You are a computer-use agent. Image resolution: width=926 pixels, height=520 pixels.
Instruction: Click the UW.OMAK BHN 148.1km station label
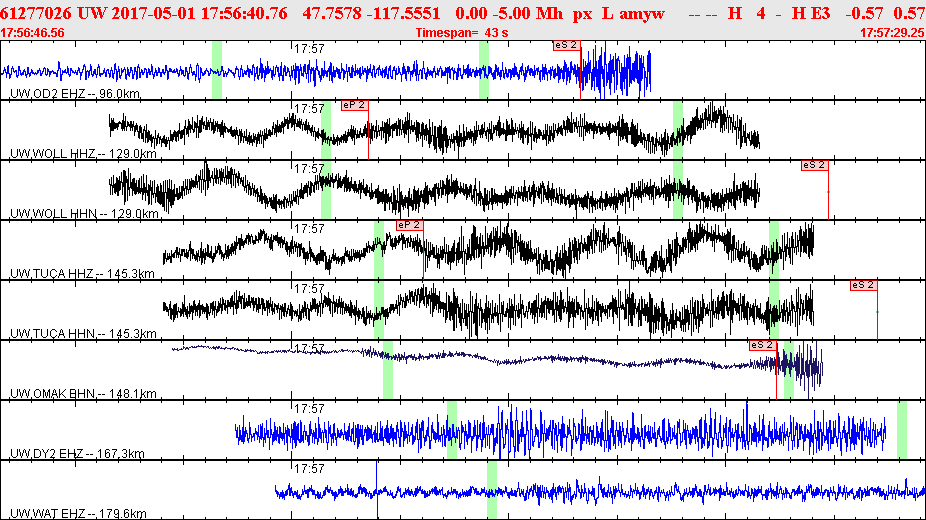point(83,394)
